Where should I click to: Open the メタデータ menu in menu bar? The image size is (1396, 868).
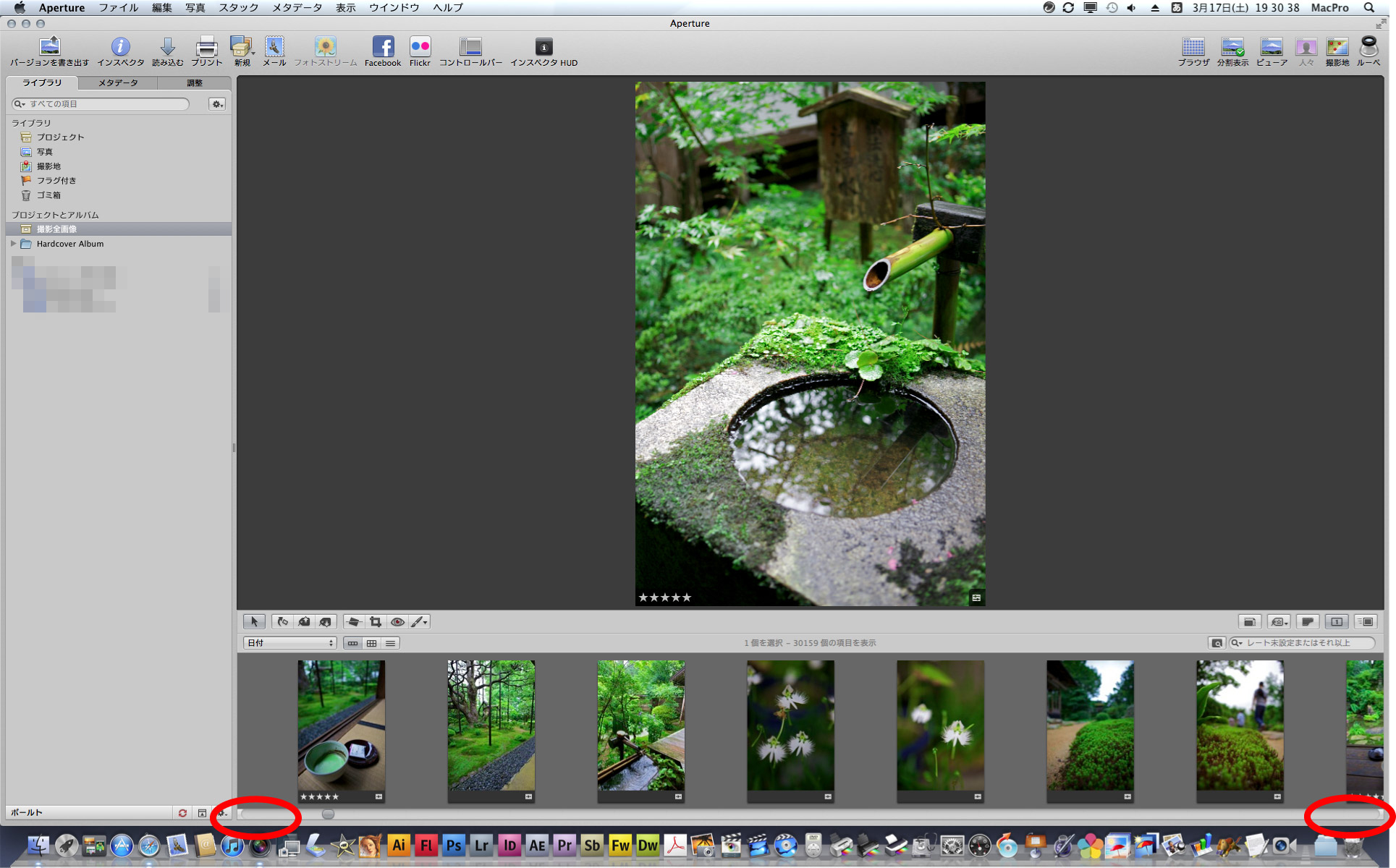tap(297, 7)
